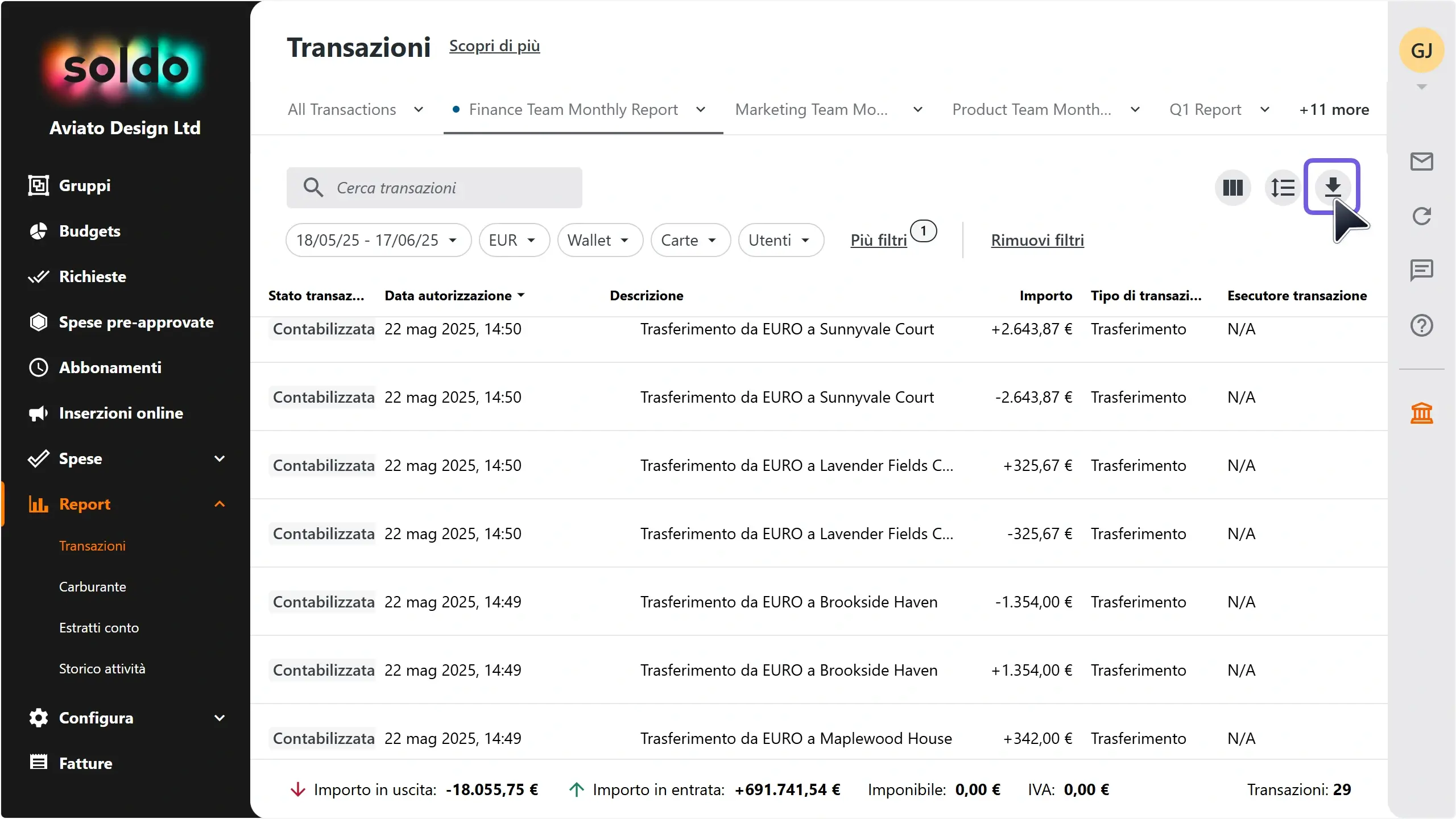Open the -325,67 € Lavender Fields transaction
Image resolution: width=1456 pixels, height=819 pixels.
pos(819,533)
